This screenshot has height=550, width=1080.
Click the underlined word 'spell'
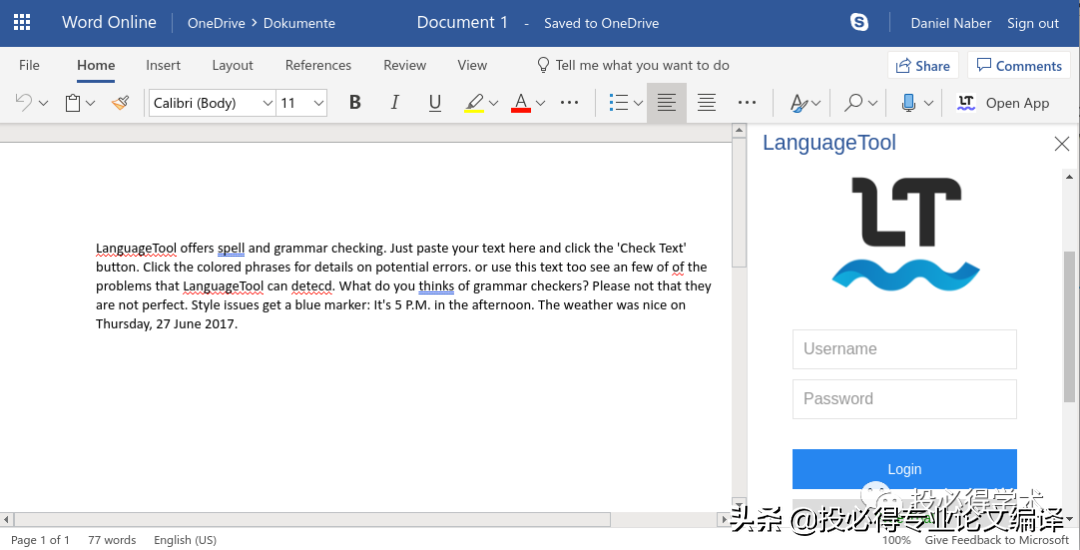pos(231,248)
